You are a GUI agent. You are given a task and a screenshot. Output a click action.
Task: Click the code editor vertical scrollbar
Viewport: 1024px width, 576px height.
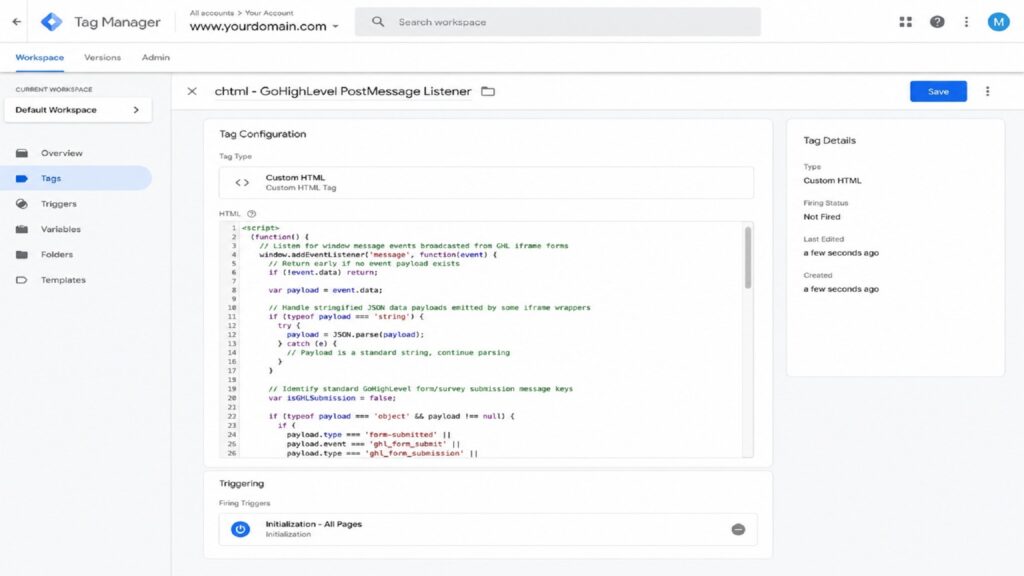(x=748, y=257)
